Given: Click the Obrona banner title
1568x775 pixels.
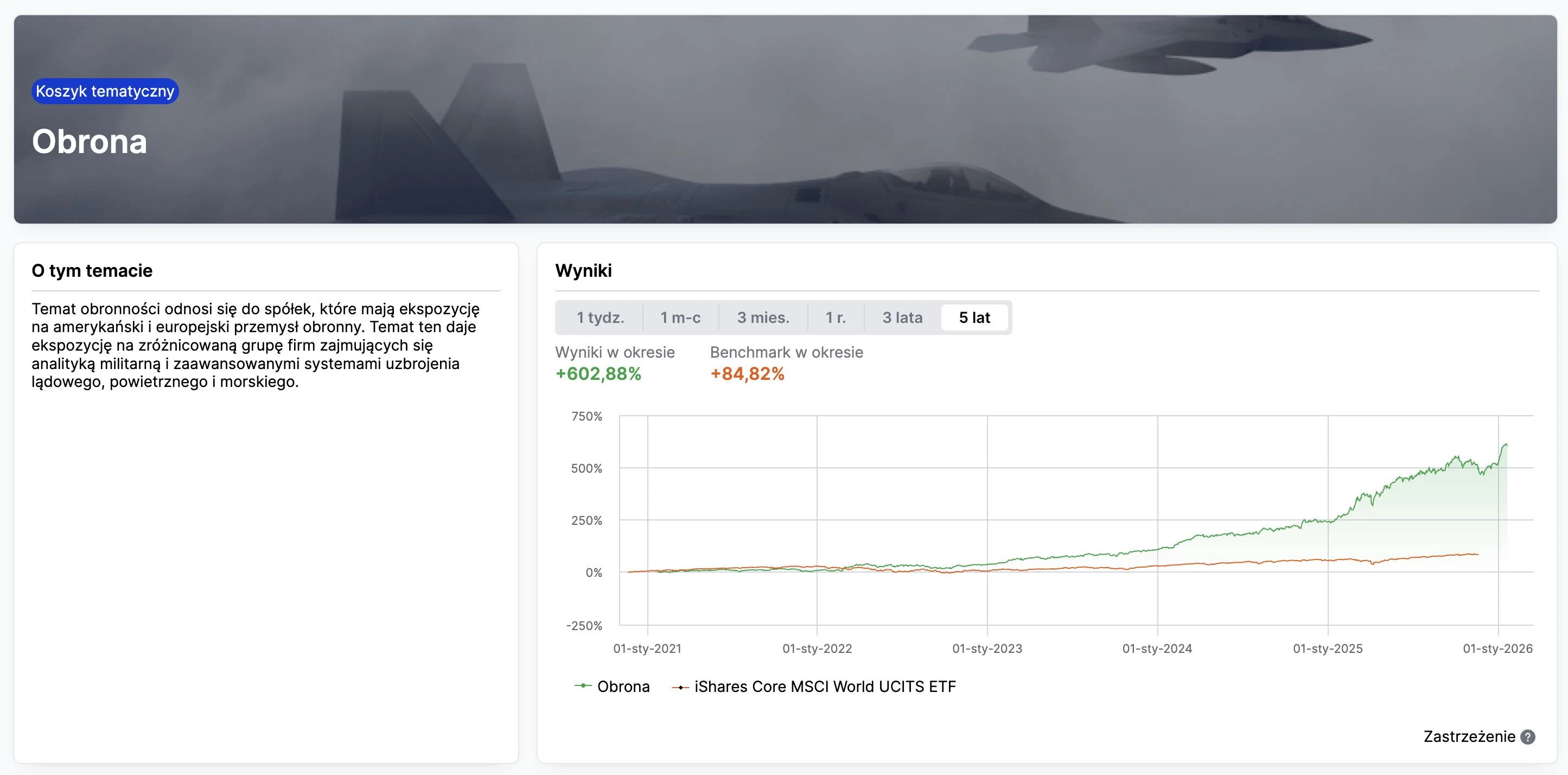Looking at the screenshot, I should 90,141.
